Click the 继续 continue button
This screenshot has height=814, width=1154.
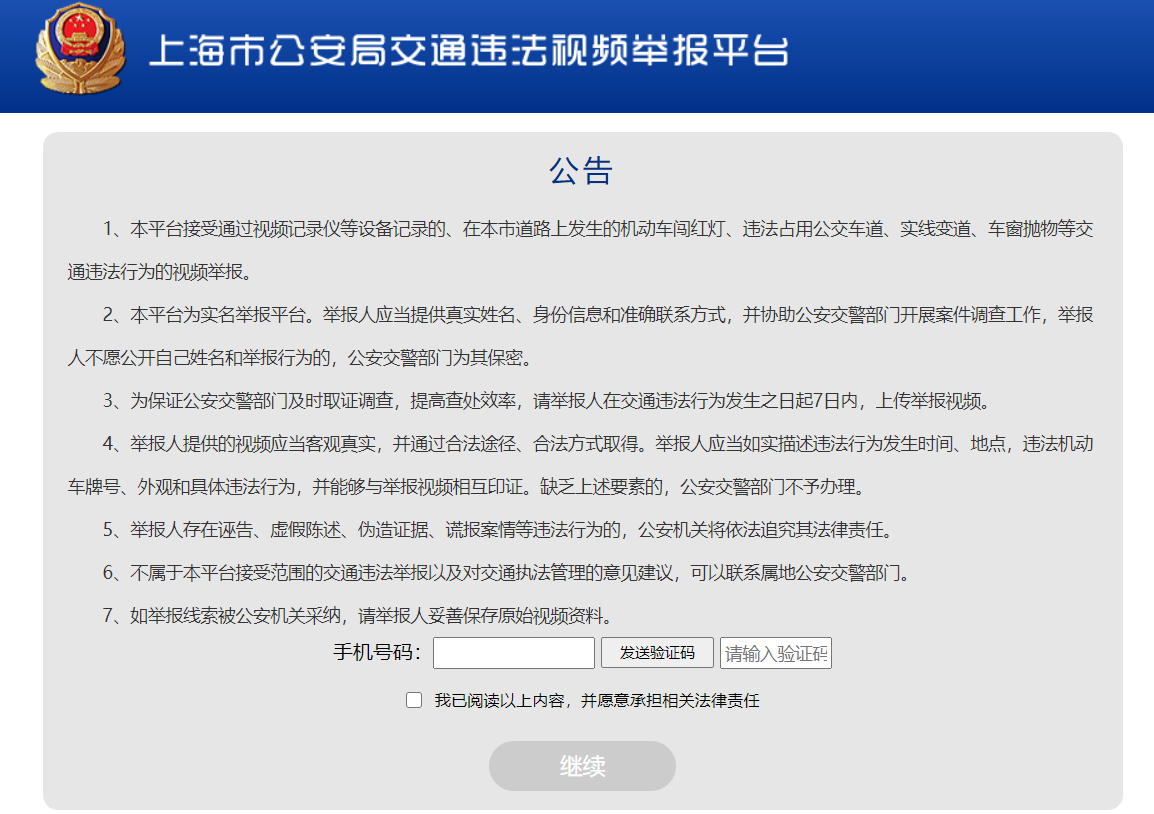coord(582,766)
